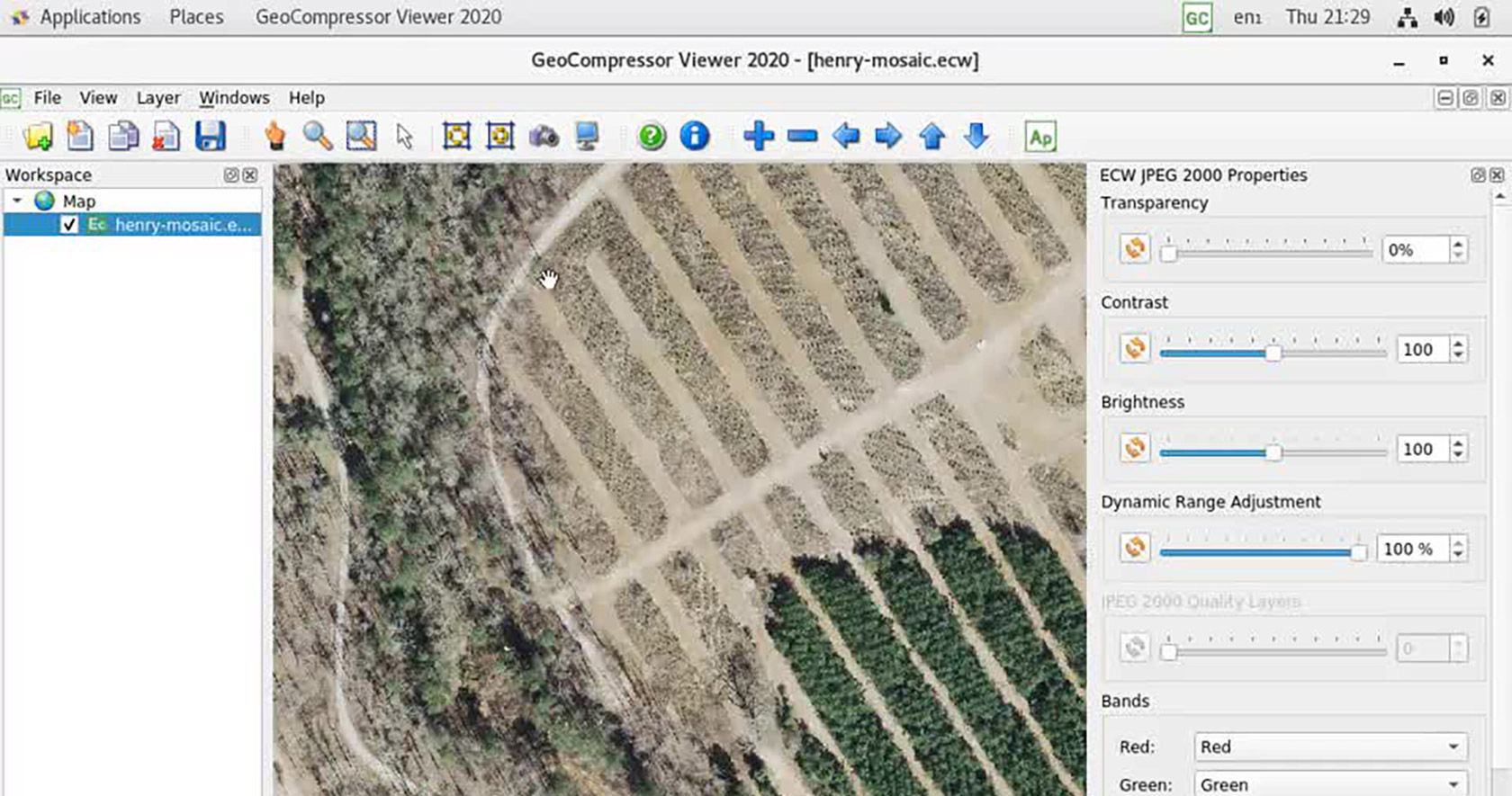Viewport: 1512px width, 796px height.
Task: Select the arrow pointer tool
Action: tap(404, 137)
